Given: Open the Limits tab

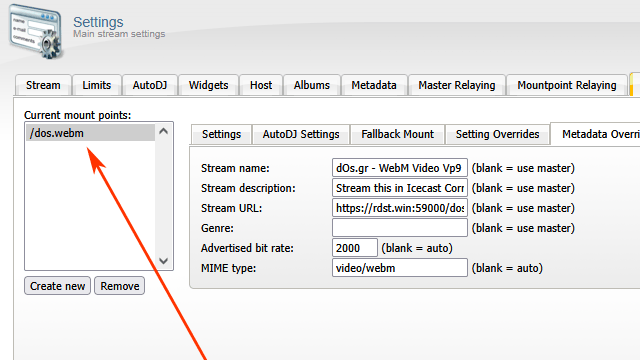Looking at the screenshot, I should pyautogui.click(x=97, y=85).
